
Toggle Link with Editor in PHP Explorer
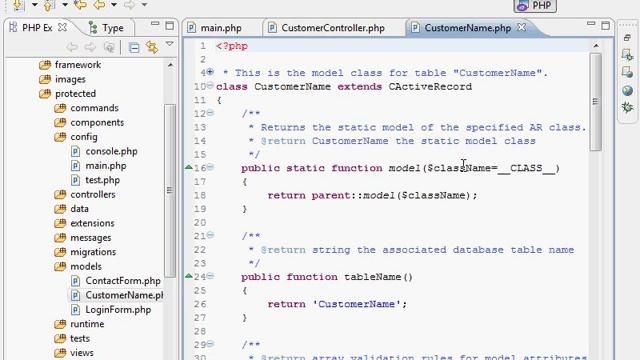click(x=152, y=47)
